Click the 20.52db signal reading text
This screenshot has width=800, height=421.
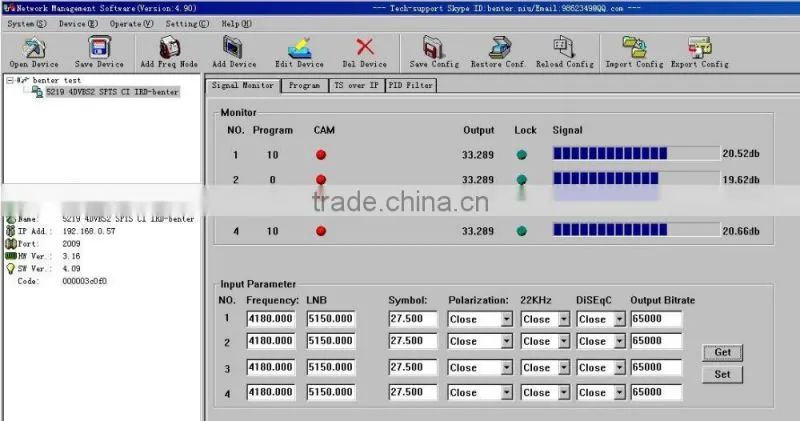(741, 154)
